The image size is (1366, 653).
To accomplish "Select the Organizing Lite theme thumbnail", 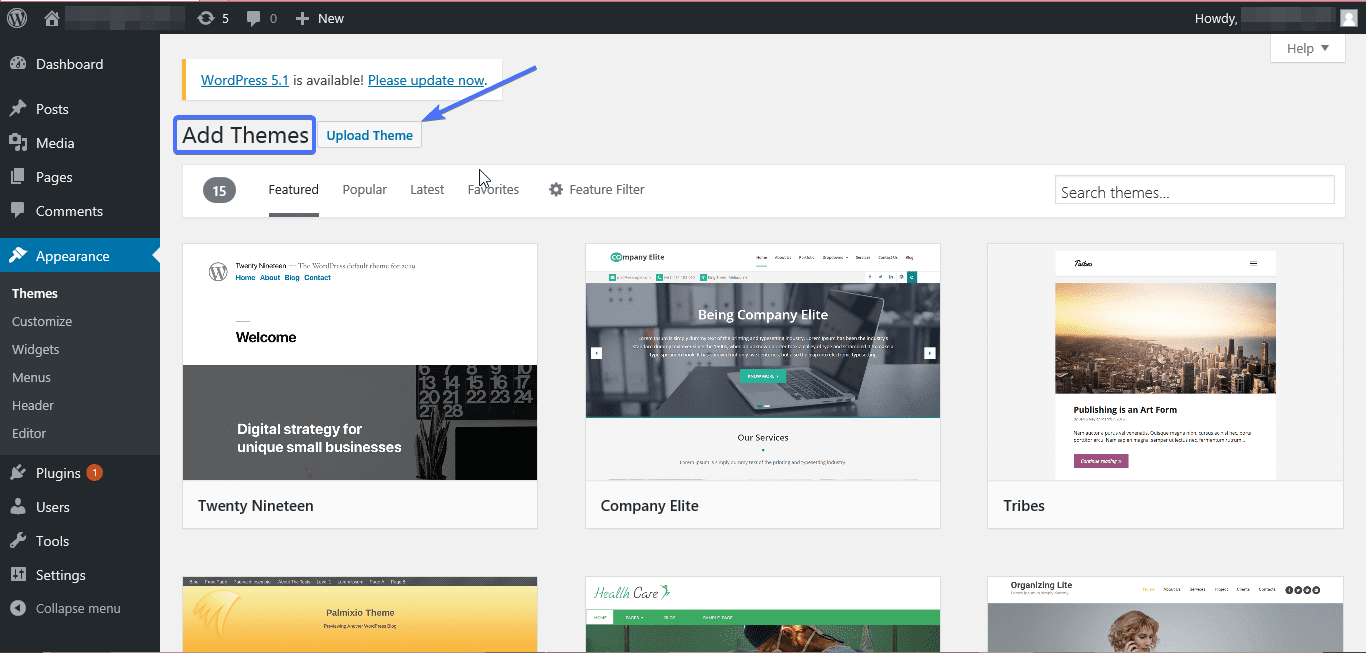I will (1165, 615).
